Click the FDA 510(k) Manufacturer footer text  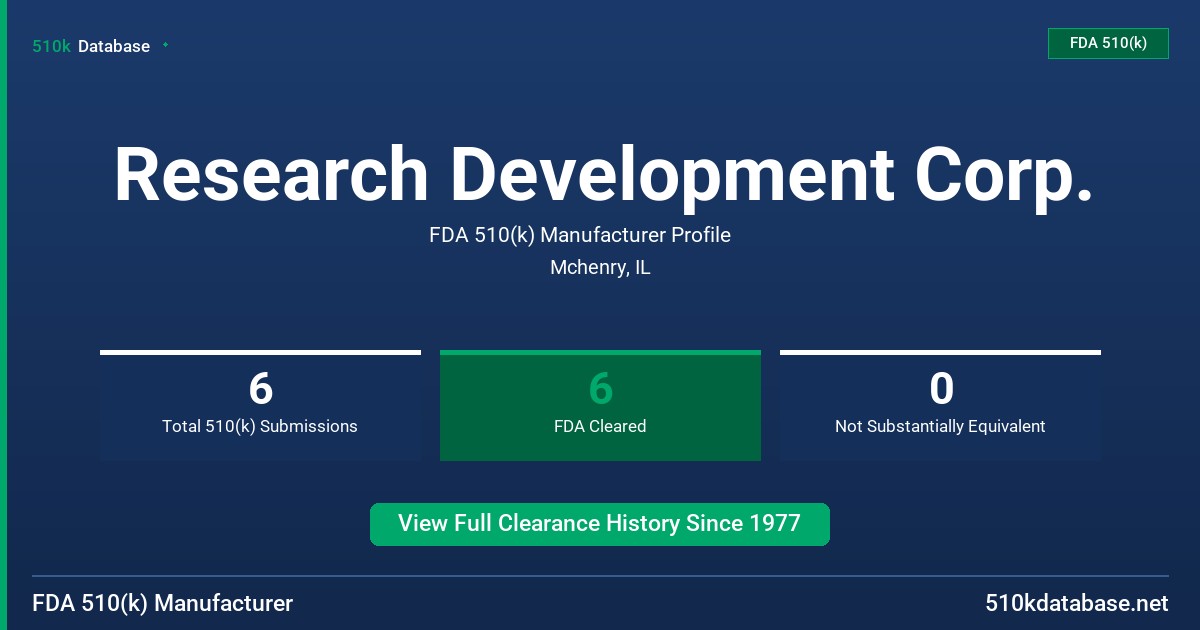point(163,603)
